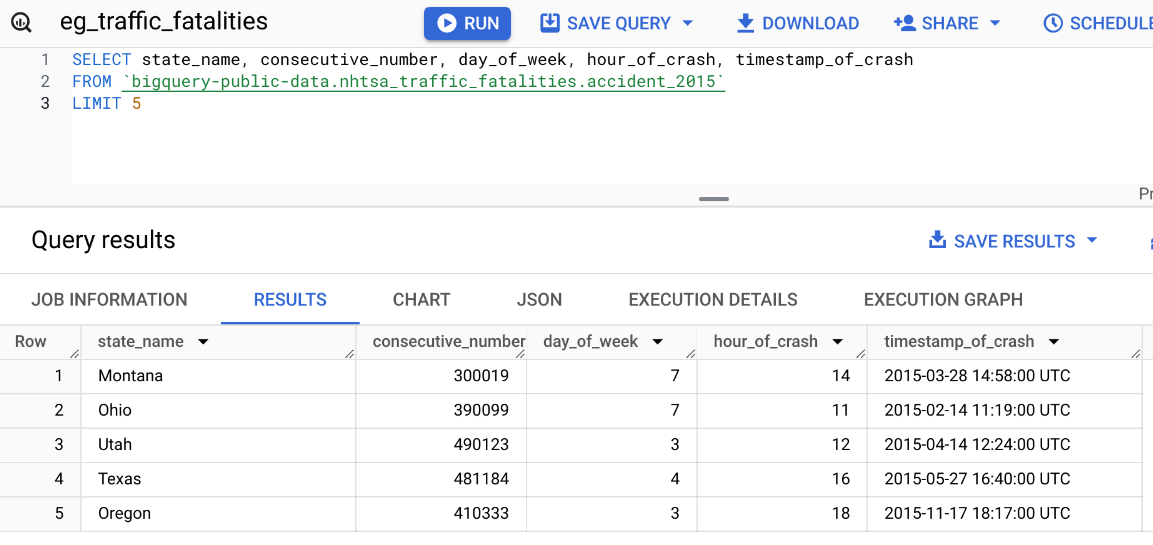The image size is (1153, 545).
Task: Click the query magnifier icon beside title
Action: pyautogui.click(x=21, y=22)
